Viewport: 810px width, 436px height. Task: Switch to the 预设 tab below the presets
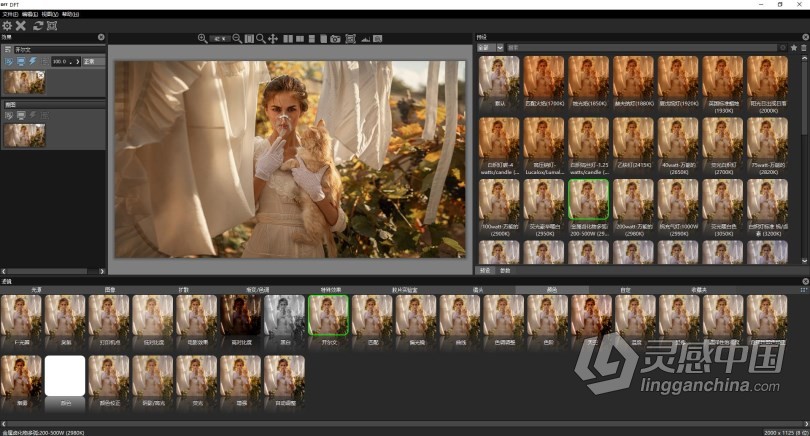[485, 271]
